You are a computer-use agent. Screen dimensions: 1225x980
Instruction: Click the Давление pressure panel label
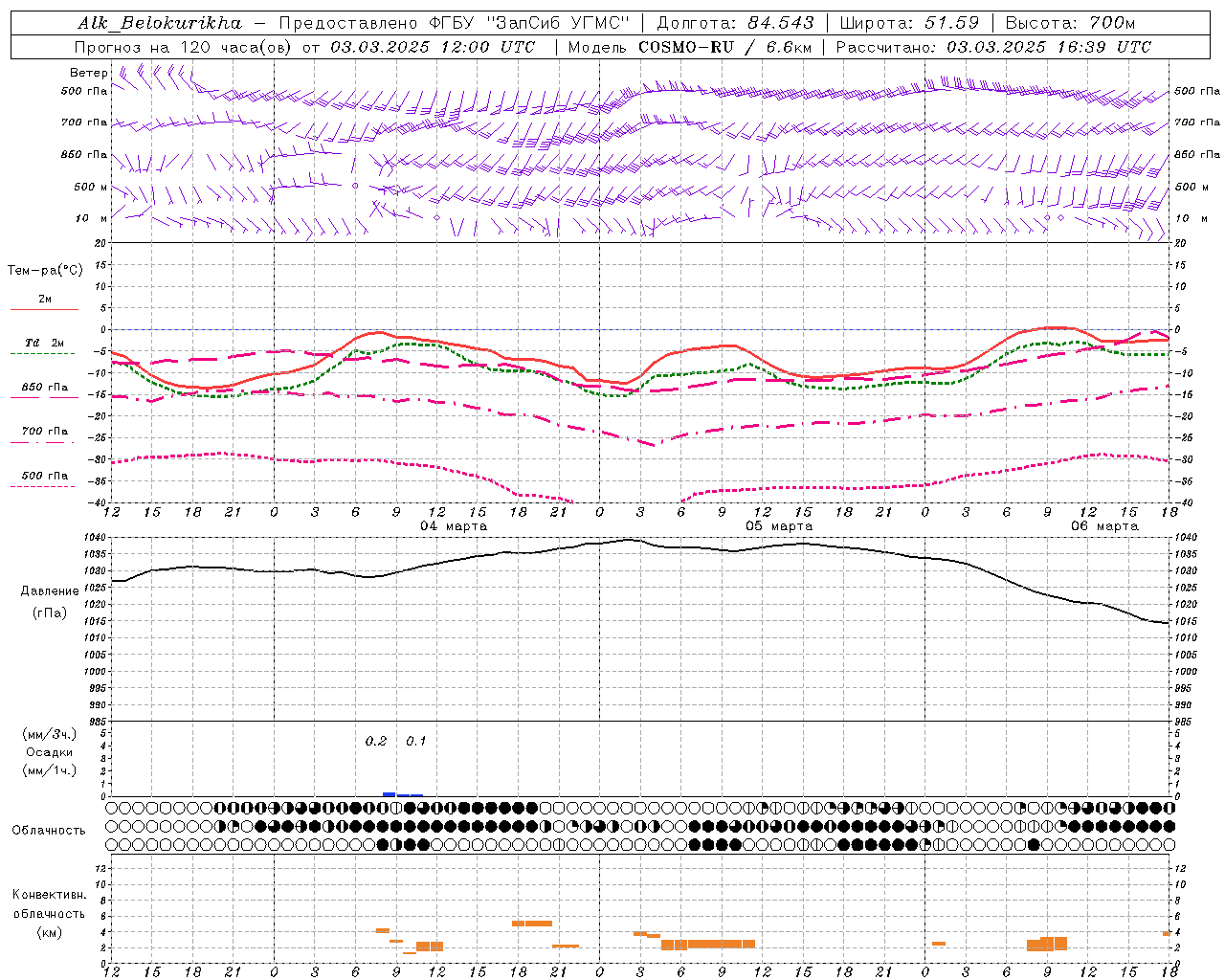tap(50, 591)
